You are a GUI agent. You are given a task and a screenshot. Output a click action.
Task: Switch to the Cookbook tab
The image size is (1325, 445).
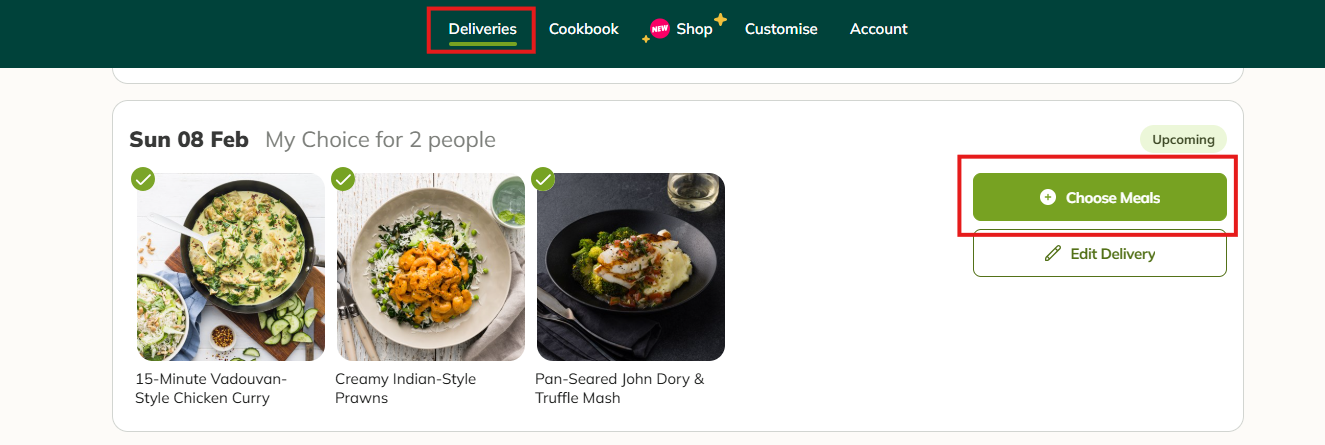[584, 29]
